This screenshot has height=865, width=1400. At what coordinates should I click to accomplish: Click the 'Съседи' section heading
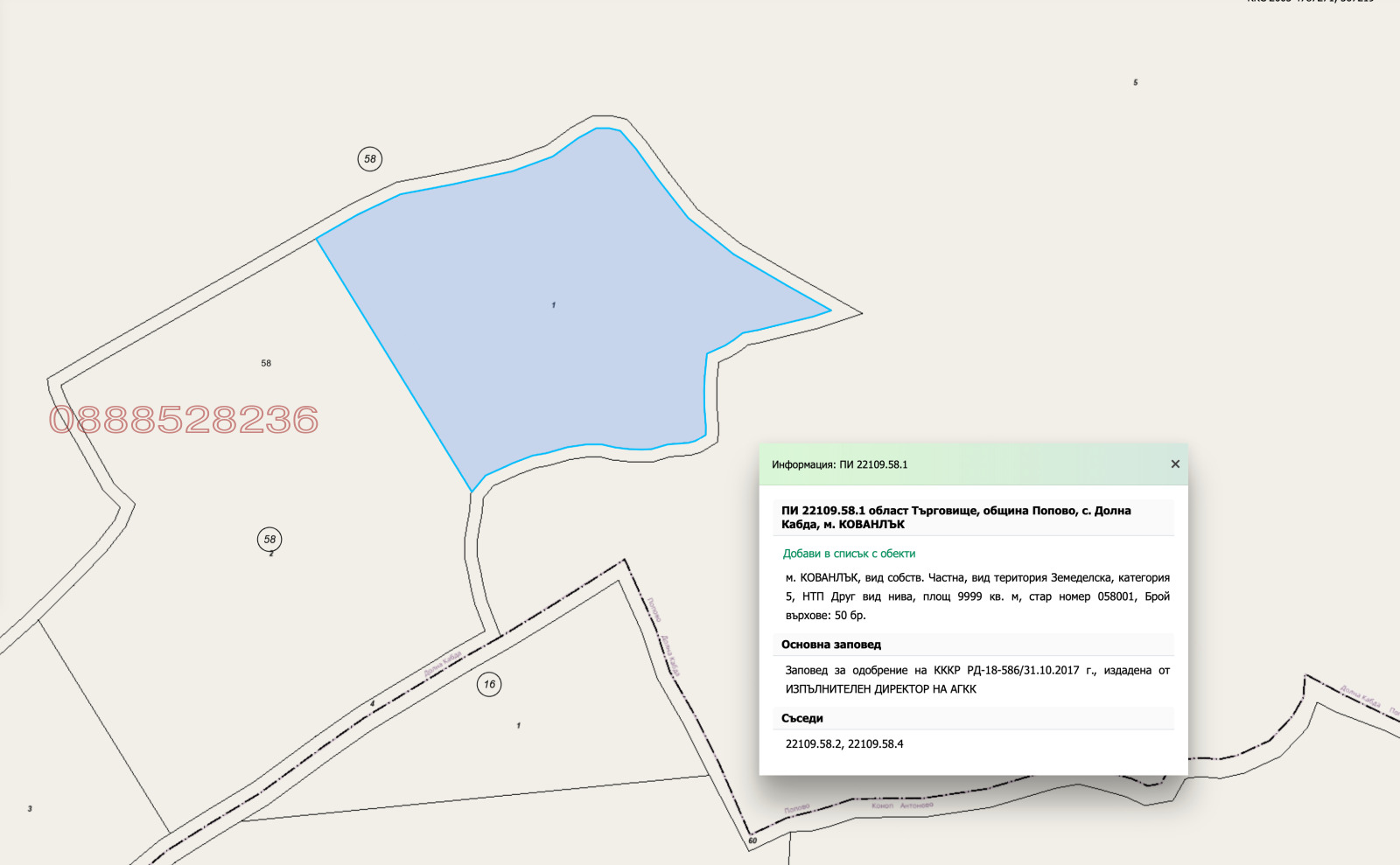coord(802,718)
